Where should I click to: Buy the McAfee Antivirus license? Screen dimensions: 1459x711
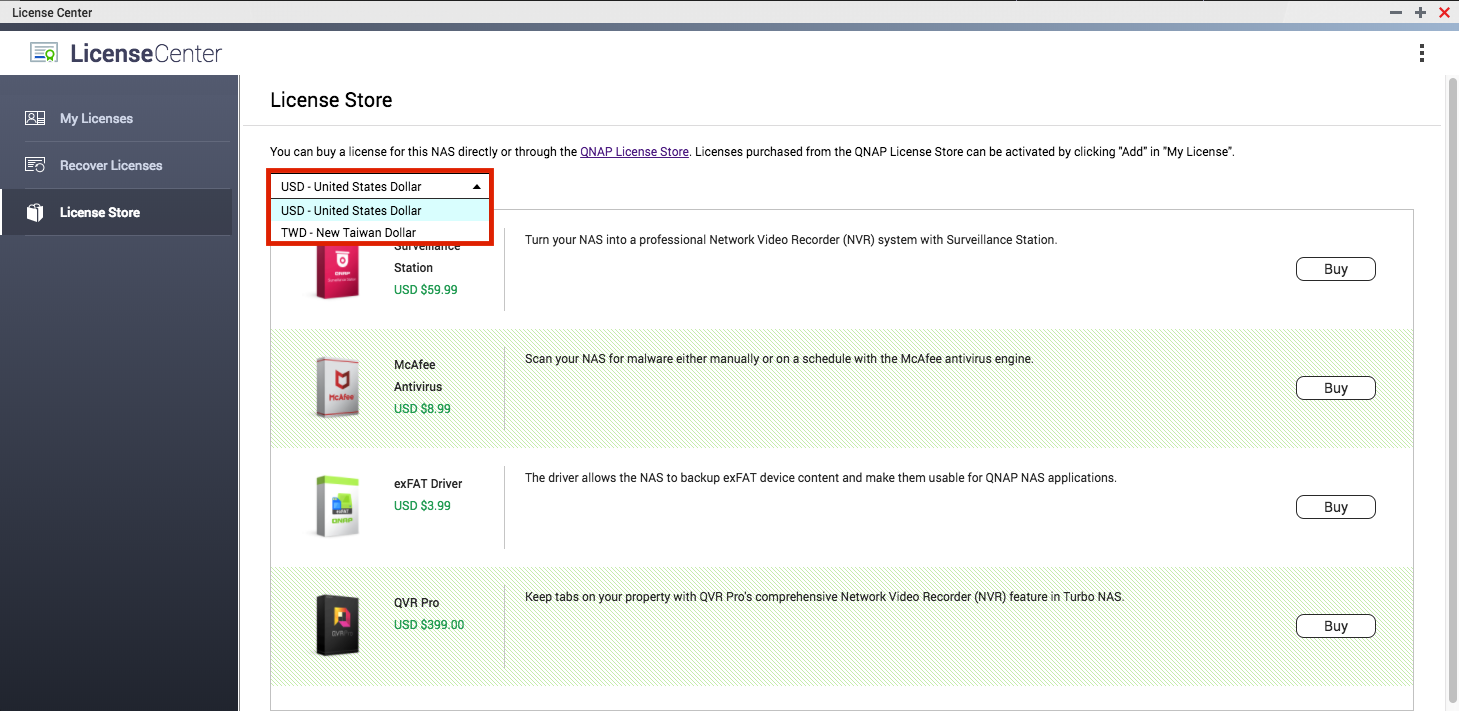1336,388
